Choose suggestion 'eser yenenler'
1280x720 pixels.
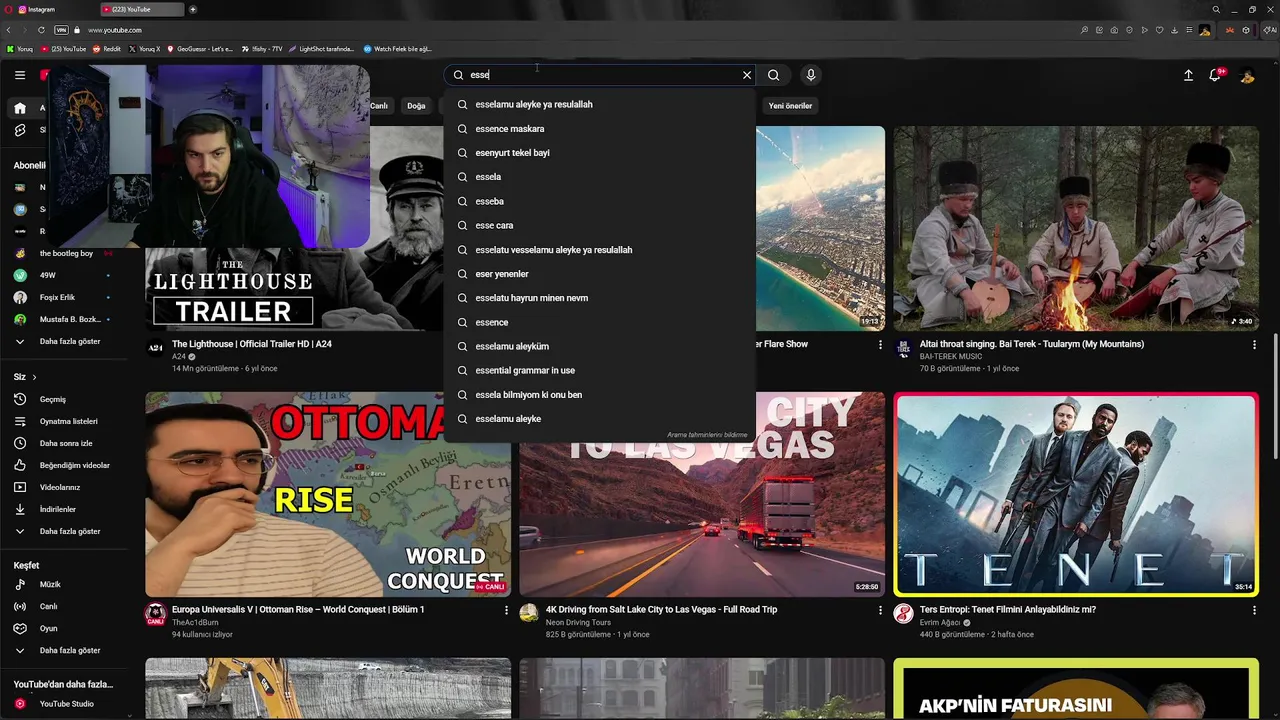(599, 274)
